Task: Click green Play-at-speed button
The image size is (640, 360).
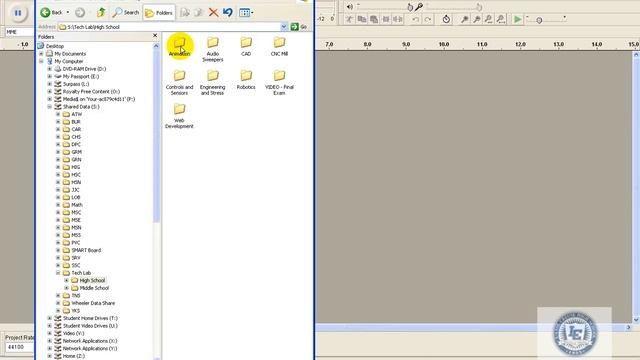Action: 517,19
